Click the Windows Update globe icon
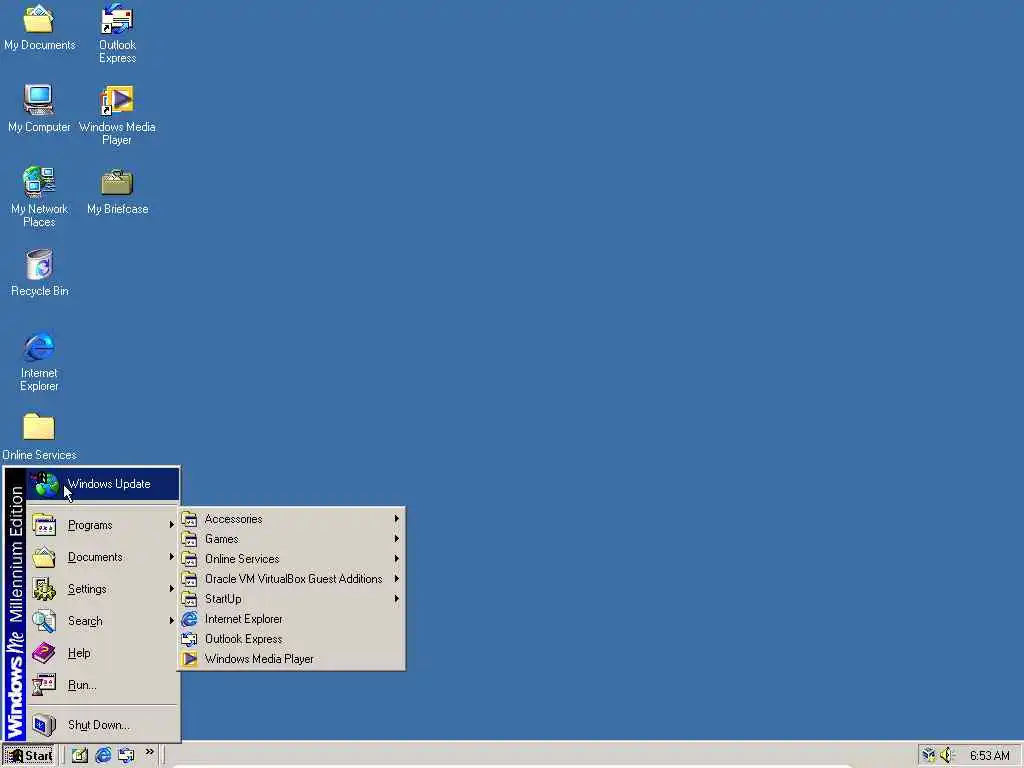 46,484
